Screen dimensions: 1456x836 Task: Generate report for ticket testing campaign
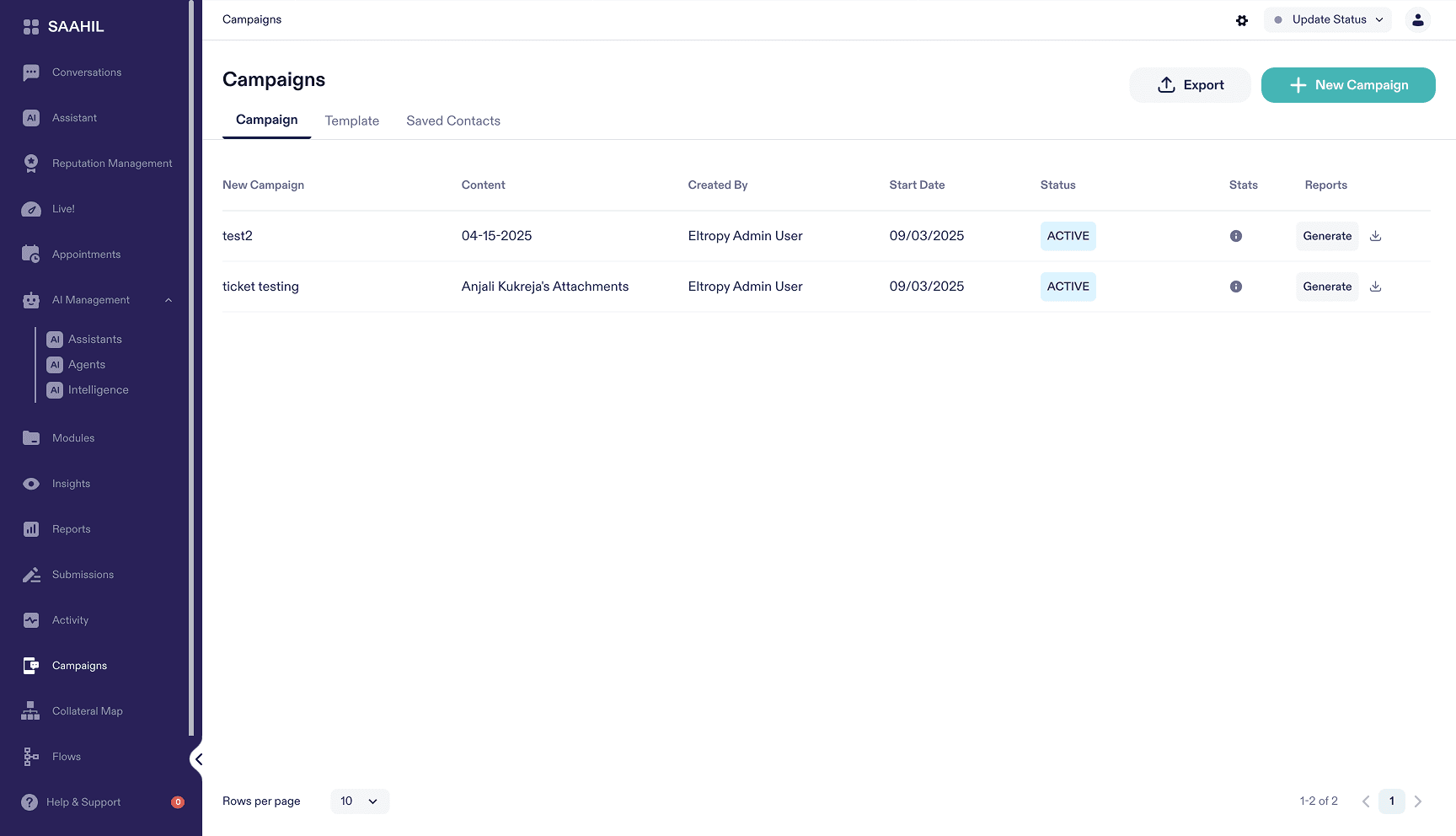click(x=1327, y=287)
